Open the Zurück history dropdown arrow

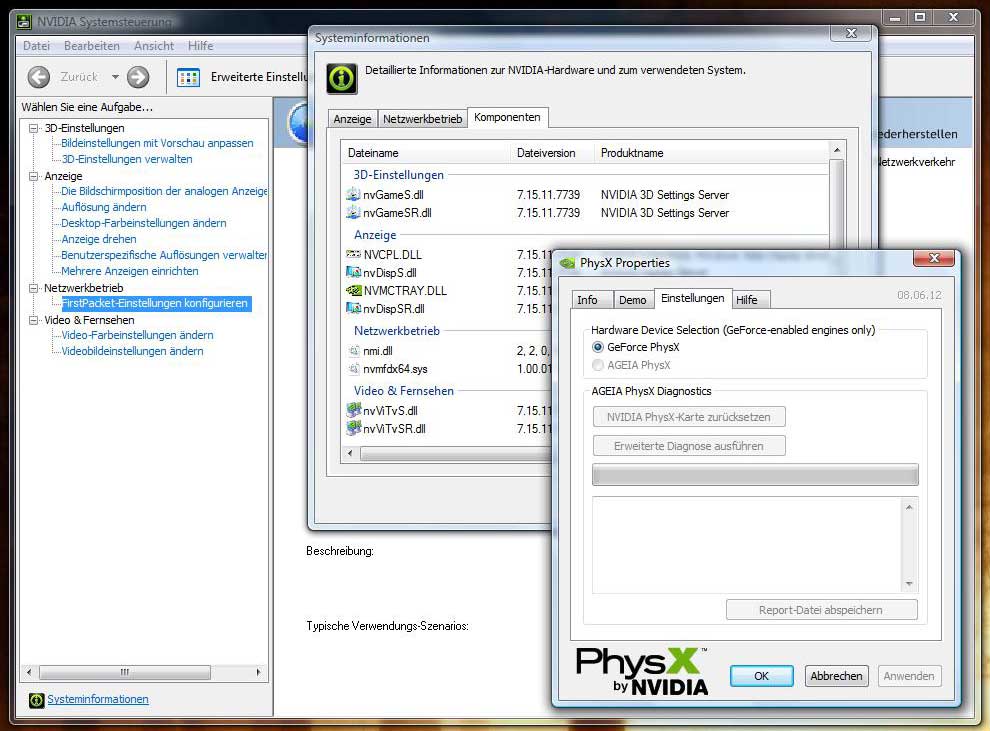click(115, 77)
